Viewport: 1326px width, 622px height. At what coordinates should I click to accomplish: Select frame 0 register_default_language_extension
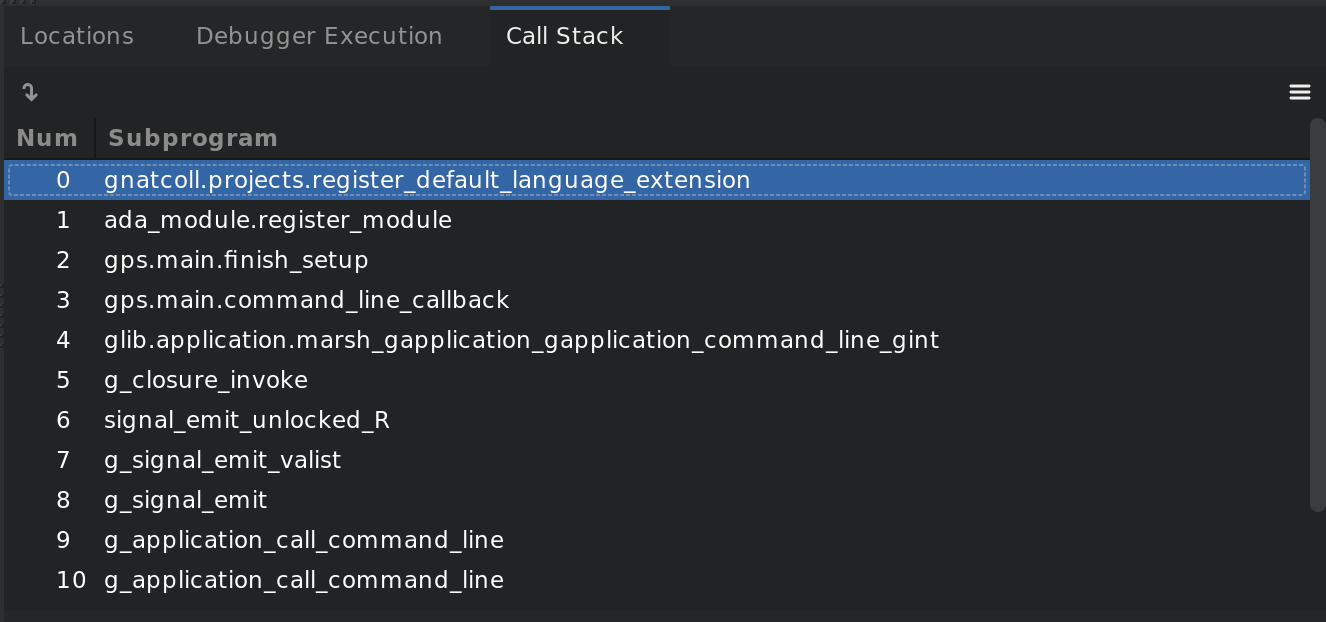656,180
